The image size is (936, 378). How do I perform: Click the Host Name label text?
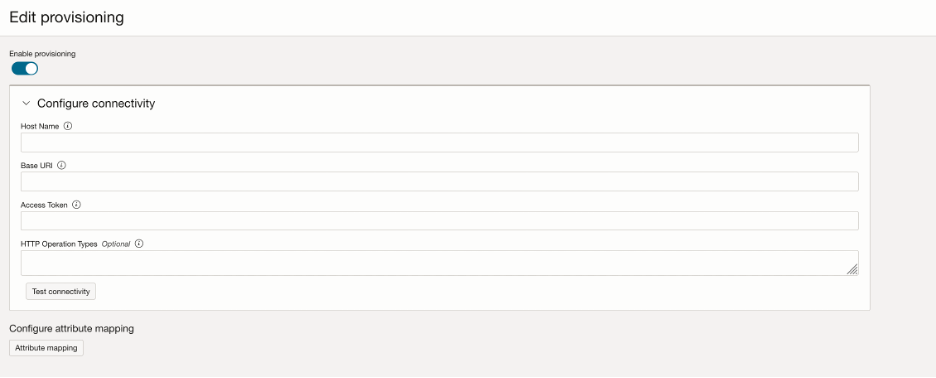pos(40,127)
